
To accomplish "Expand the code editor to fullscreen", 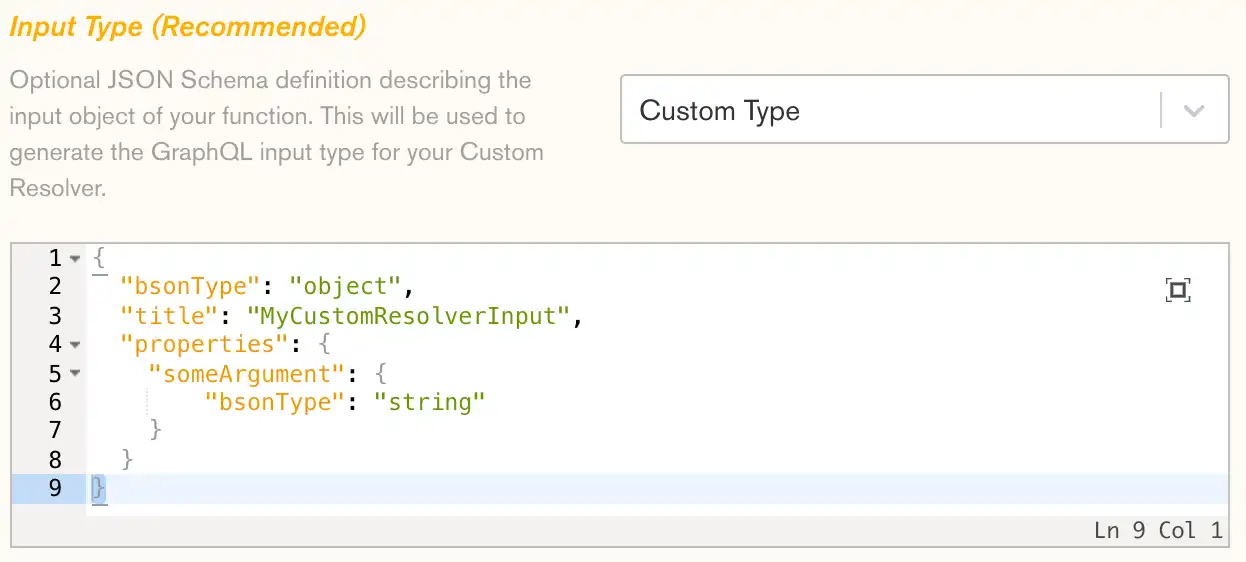I will 1178,290.
